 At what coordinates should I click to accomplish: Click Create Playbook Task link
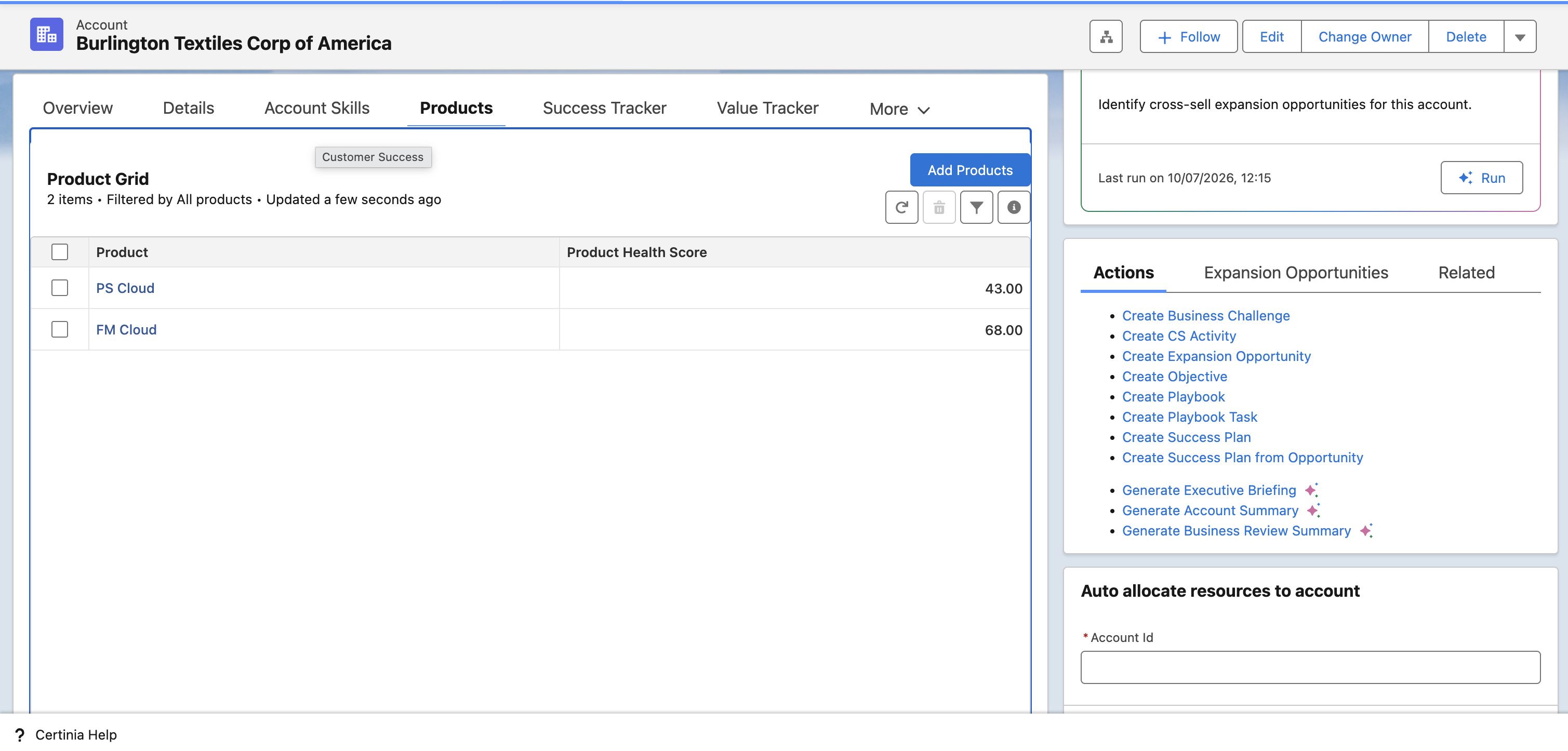[x=1189, y=417]
